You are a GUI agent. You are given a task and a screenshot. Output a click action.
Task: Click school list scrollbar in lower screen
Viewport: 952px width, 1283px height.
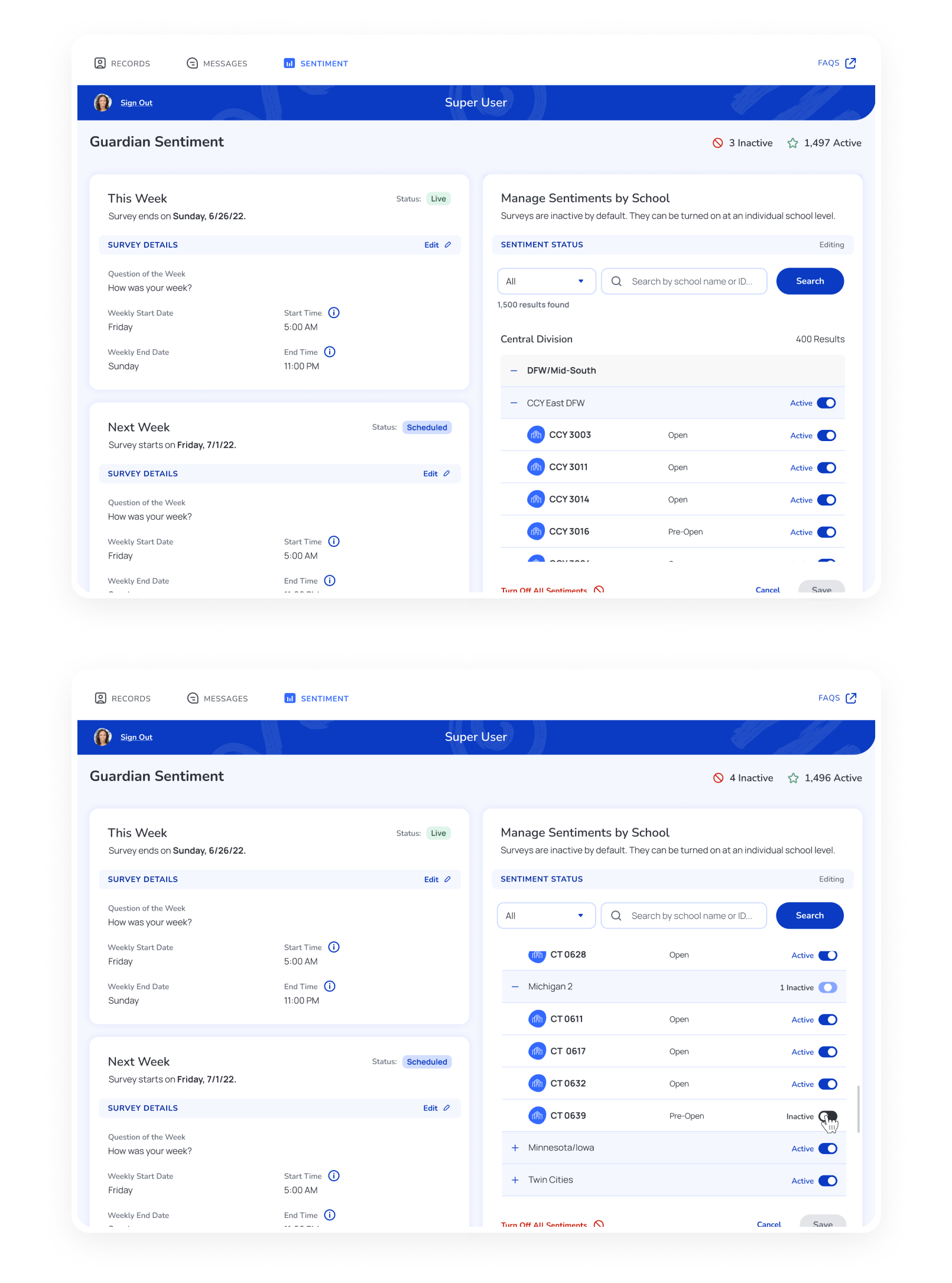858,1109
